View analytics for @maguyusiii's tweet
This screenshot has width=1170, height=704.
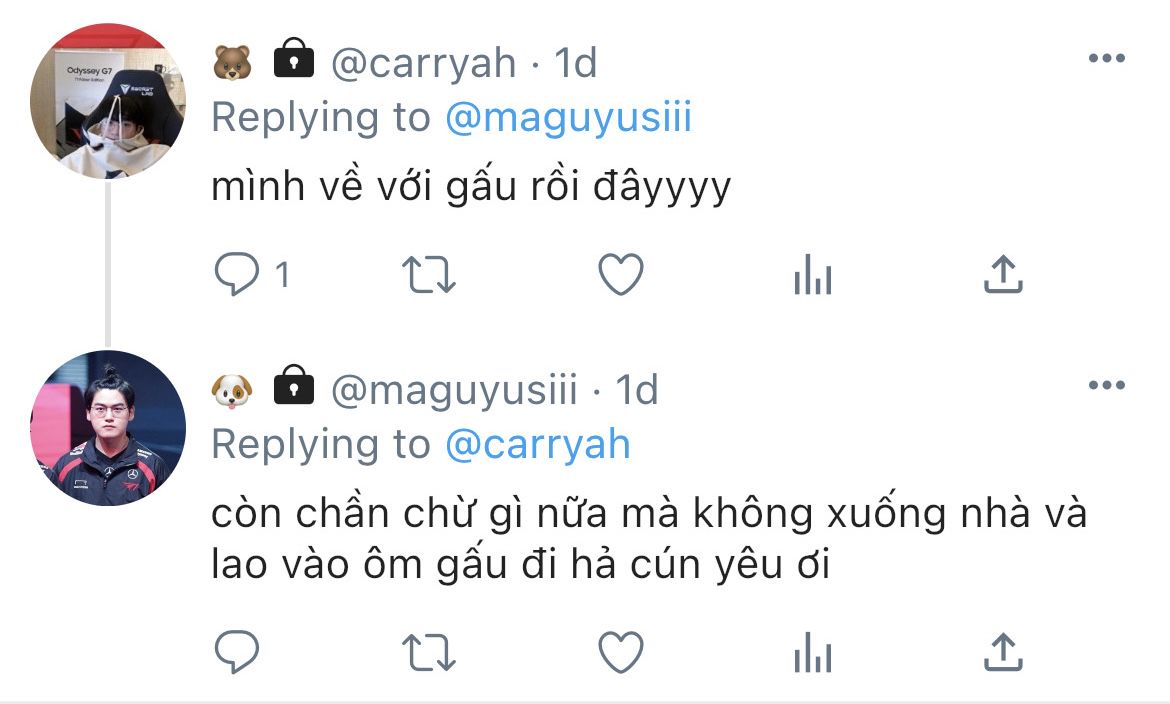click(x=813, y=652)
